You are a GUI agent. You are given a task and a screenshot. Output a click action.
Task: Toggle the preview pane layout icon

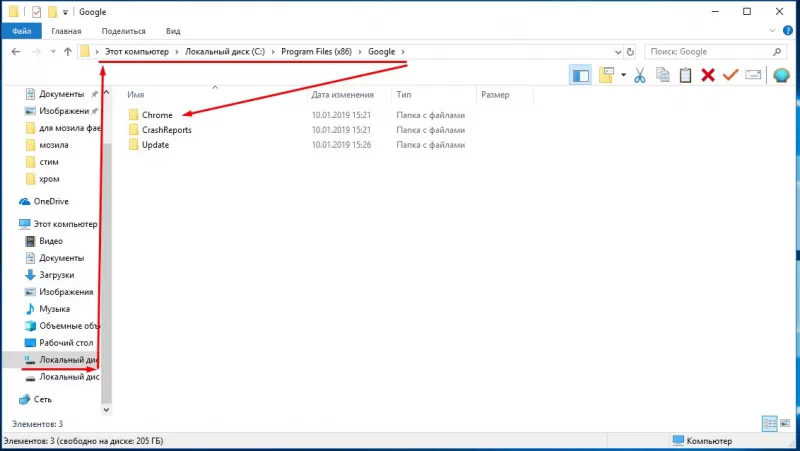[580, 76]
